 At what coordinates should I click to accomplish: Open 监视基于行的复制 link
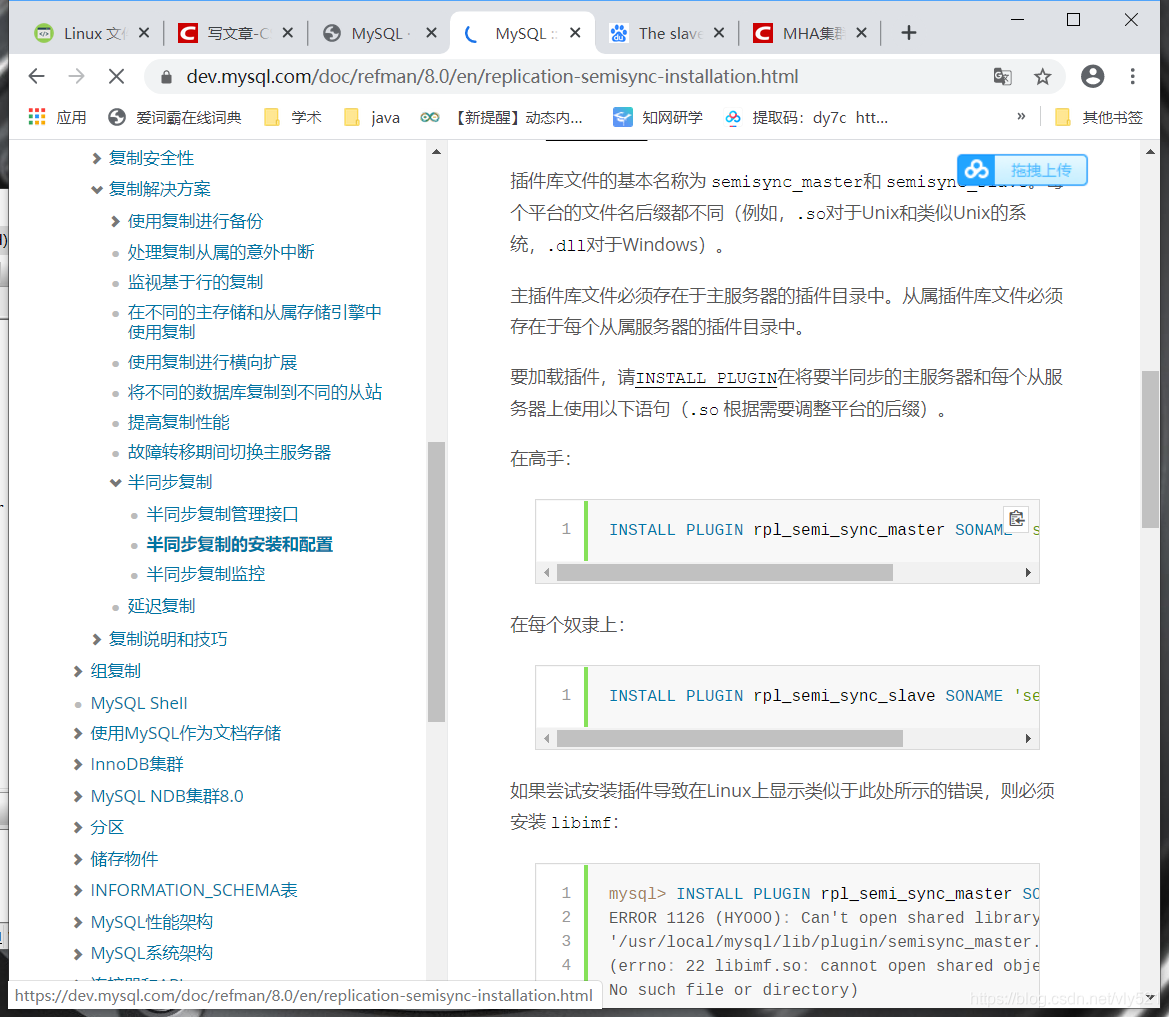195,282
